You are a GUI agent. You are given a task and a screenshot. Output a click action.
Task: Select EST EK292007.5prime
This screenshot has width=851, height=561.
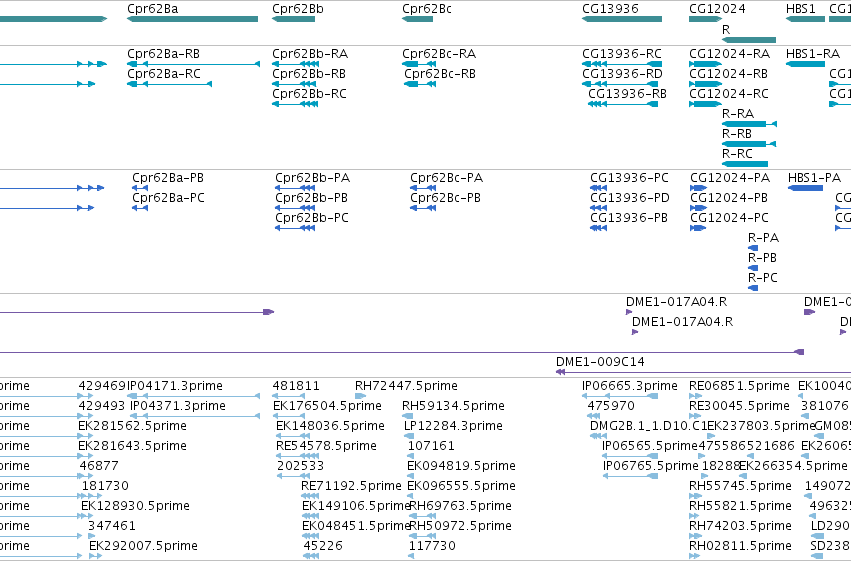tap(96, 556)
